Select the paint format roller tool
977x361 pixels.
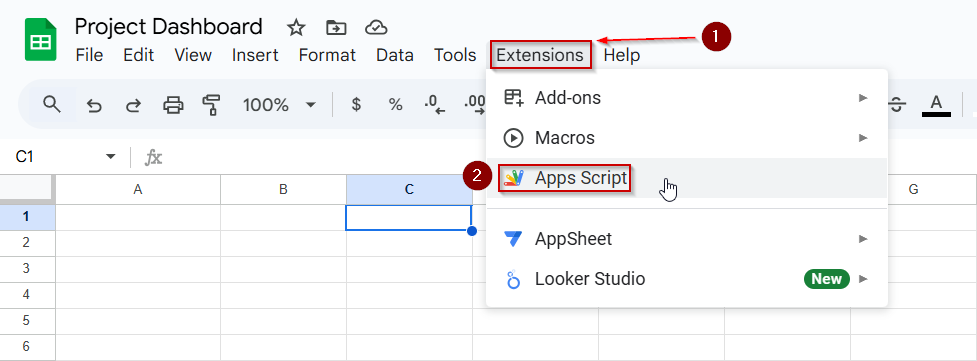212,105
